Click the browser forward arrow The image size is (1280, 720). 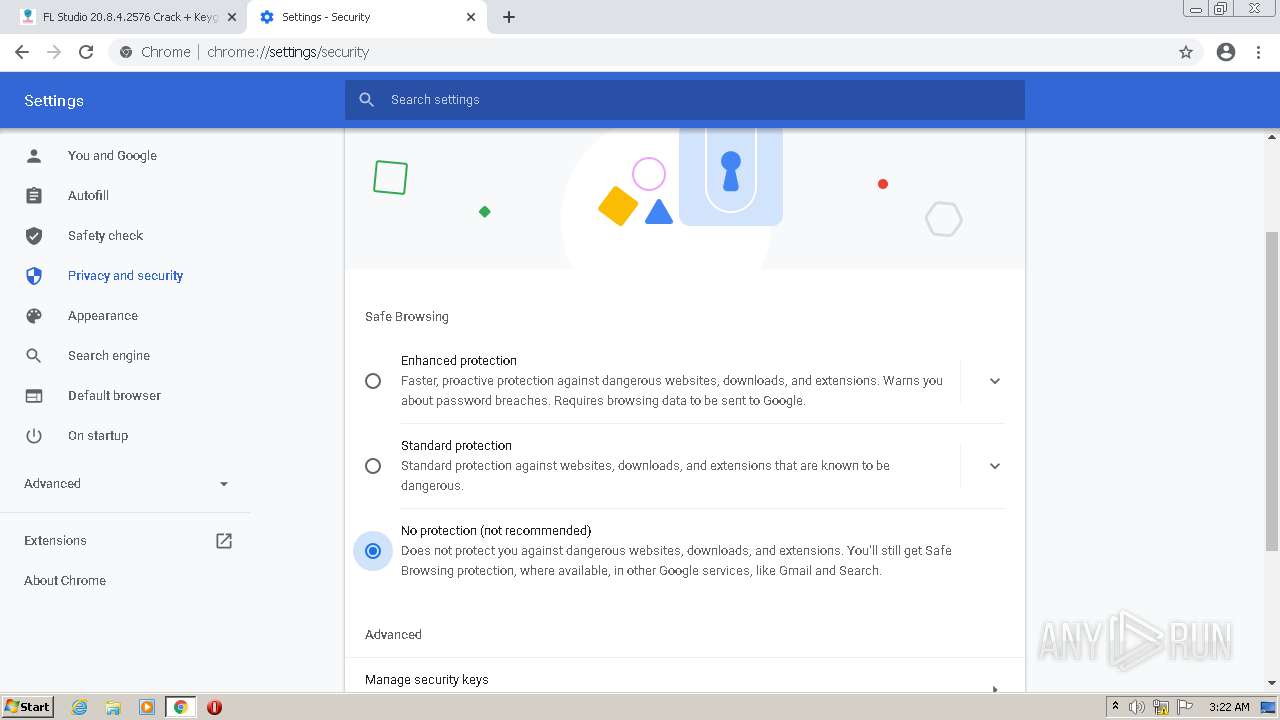click(x=54, y=52)
